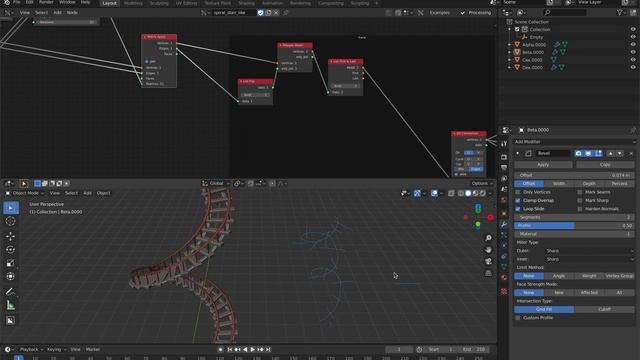This screenshot has height=360, width=640.
Task: Open the Object Data properties tab icon
Action: point(504,267)
